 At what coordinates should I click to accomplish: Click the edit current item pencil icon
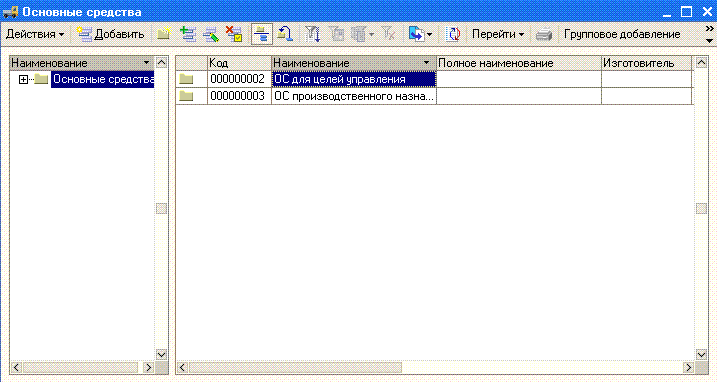coord(211,34)
